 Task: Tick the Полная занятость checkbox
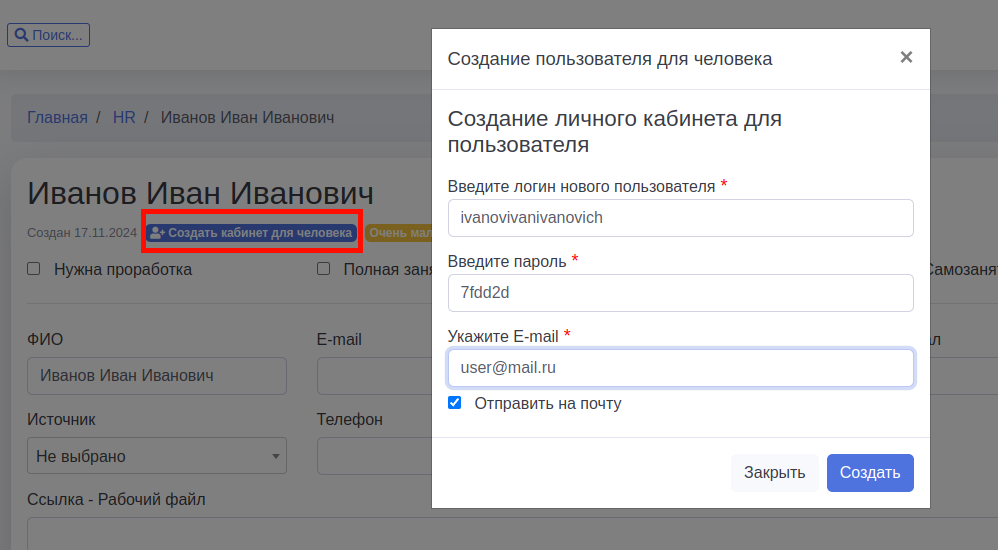(x=324, y=269)
